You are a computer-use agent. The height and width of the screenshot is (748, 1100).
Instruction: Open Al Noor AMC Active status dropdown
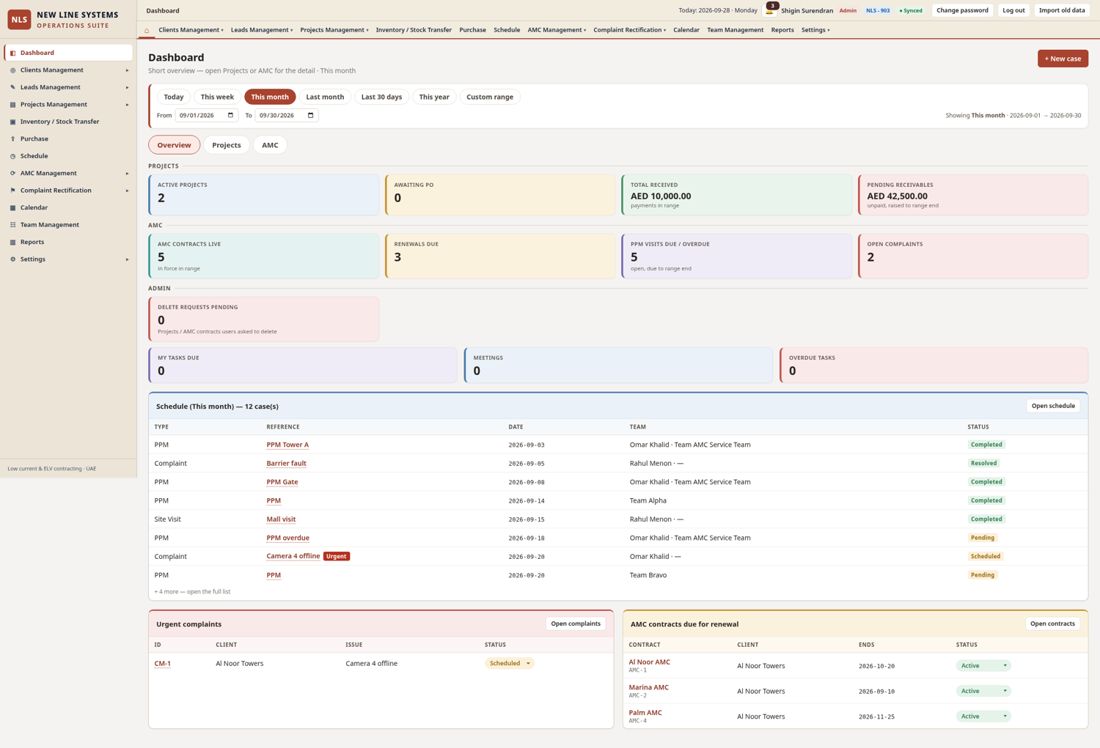coord(983,665)
